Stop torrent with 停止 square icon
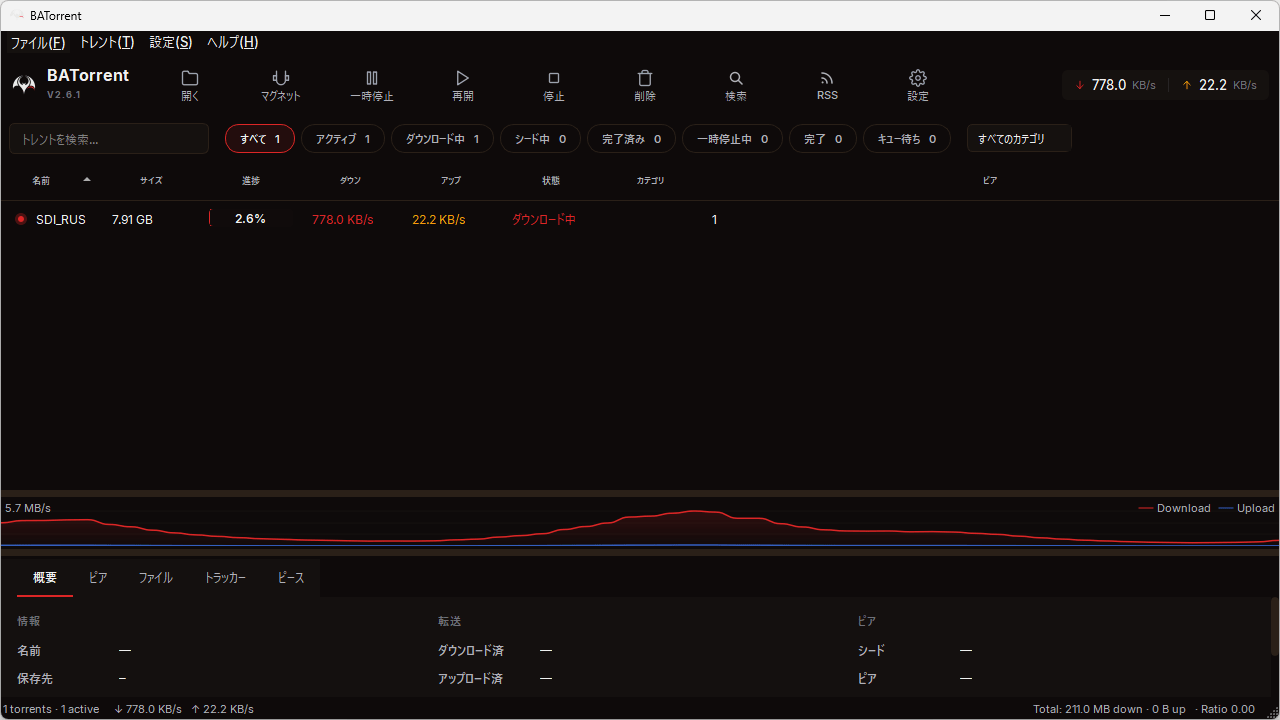Viewport: 1280px width, 720px height. click(554, 86)
